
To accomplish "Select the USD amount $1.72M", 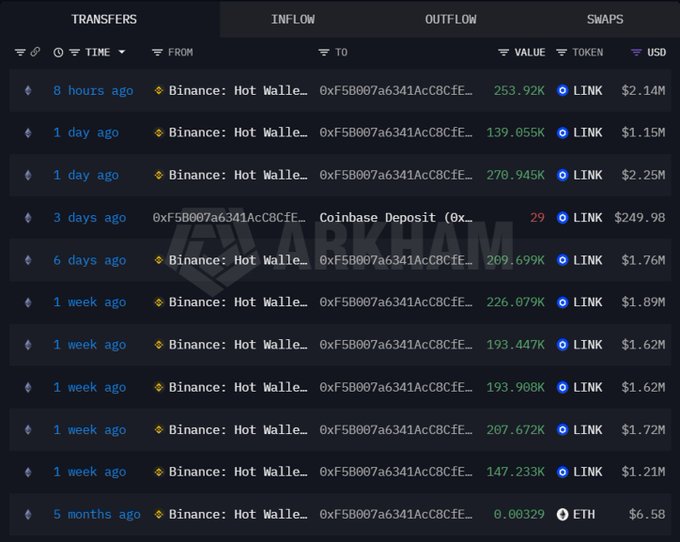I will (x=643, y=429).
